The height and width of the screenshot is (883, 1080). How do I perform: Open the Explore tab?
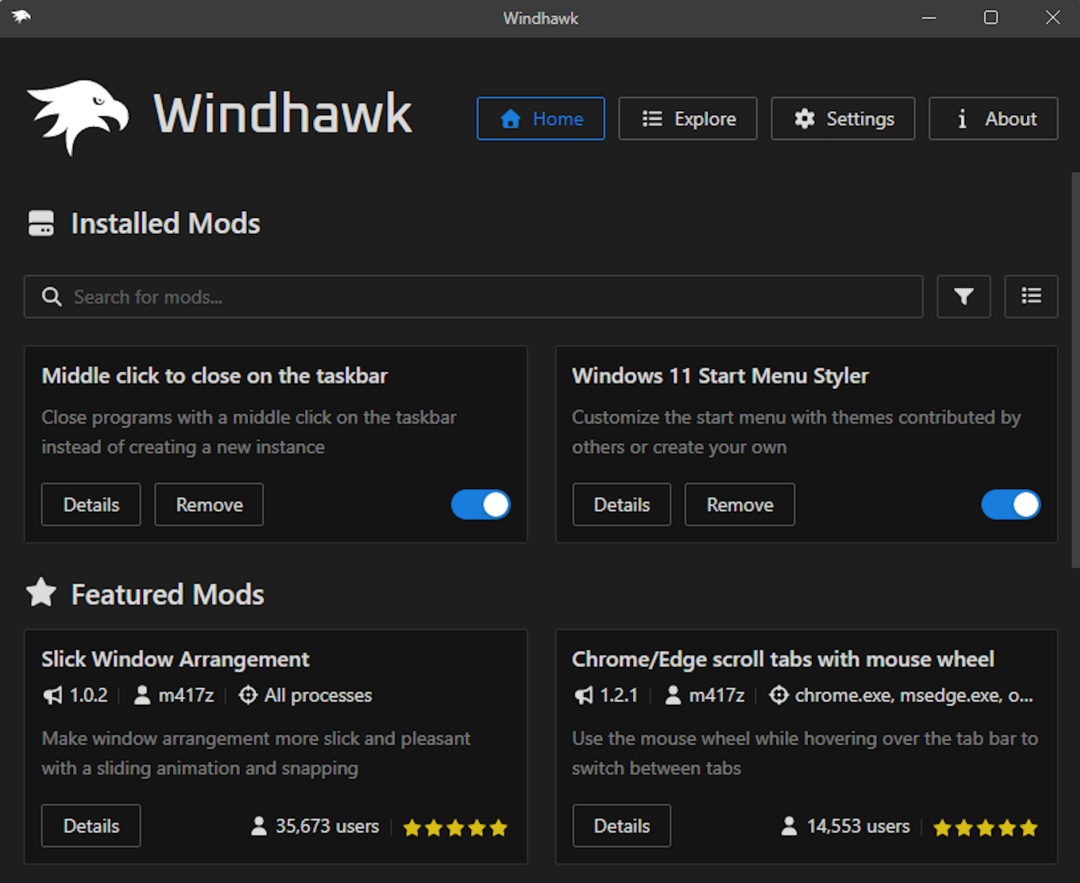[688, 118]
